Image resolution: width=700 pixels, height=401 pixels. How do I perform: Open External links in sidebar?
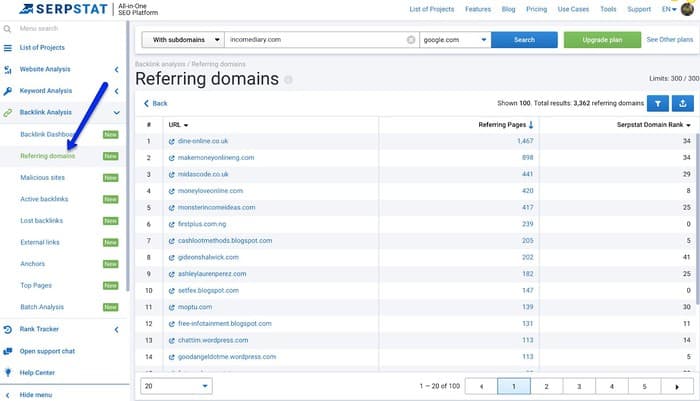pyautogui.click(x=40, y=242)
